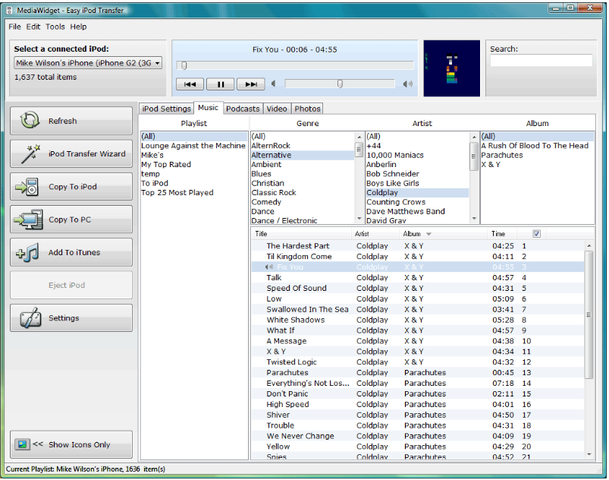Select the track Swallowed In The Sea
609x480 pixels.
pyautogui.click(x=418, y=309)
